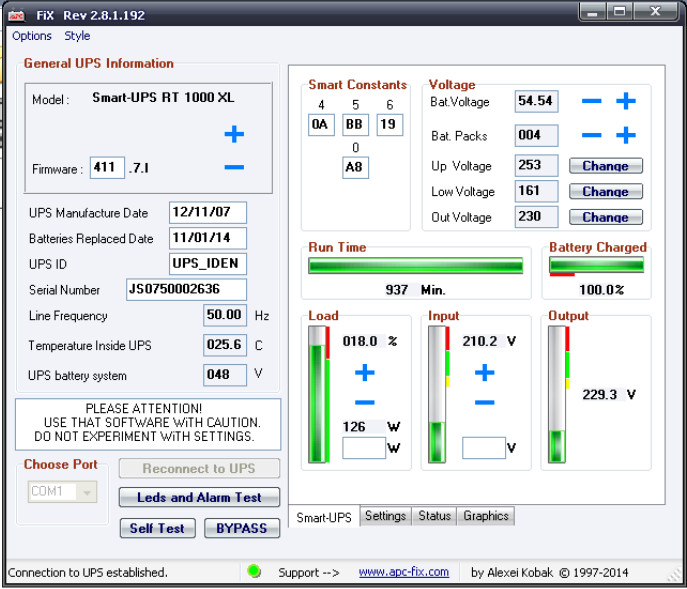Click the Smart-UPS RT 1000 XL model name
The image size is (687, 589).
tap(163, 97)
